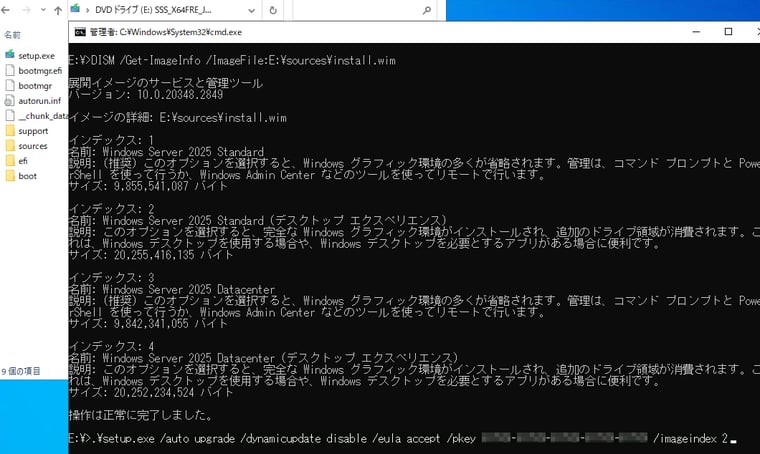Image resolution: width=760 pixels, height=454 pixels.
Task: Click the DISM /Get-ImageInfo command line
Action: point(232,61)
